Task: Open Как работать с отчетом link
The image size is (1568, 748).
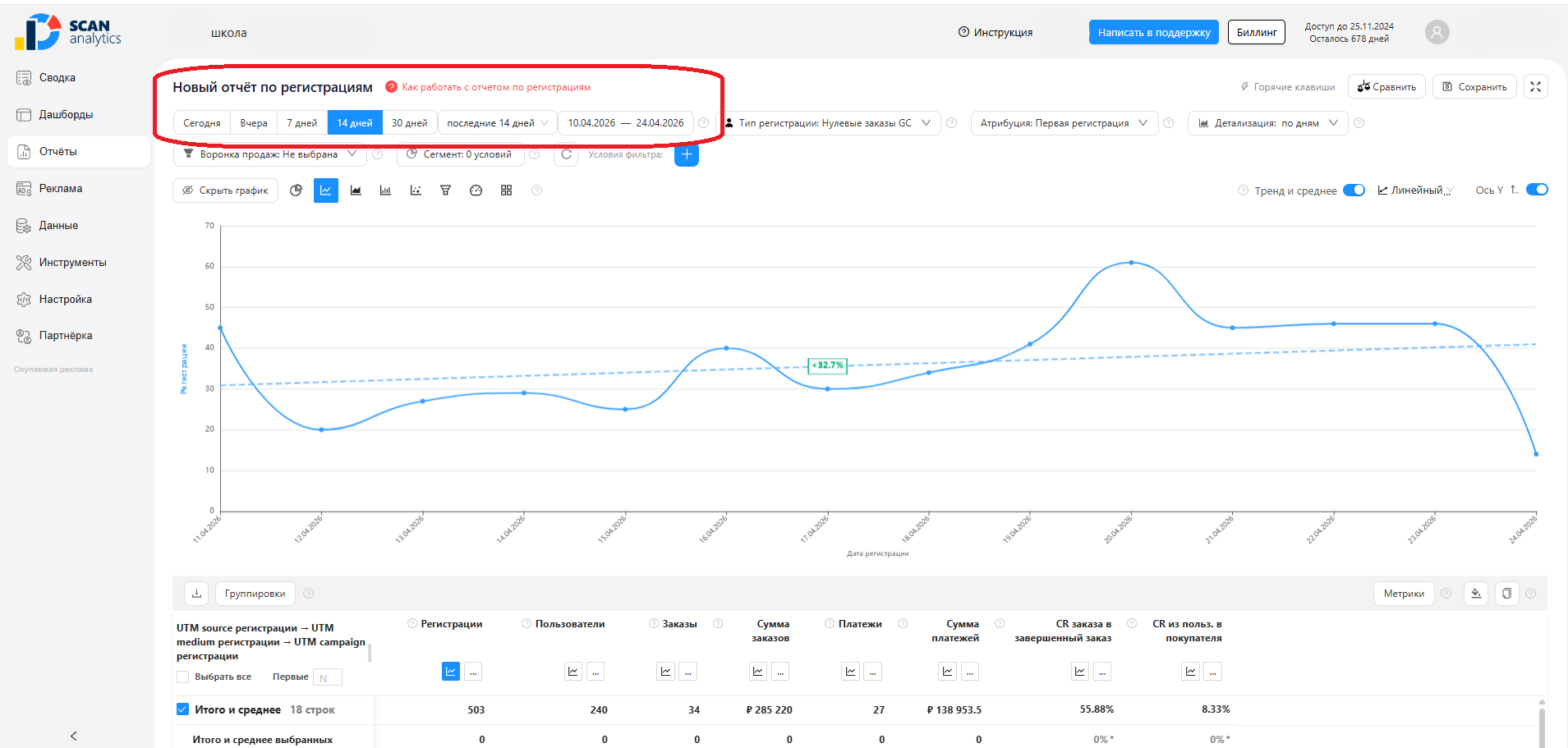Action: [496, 87]
